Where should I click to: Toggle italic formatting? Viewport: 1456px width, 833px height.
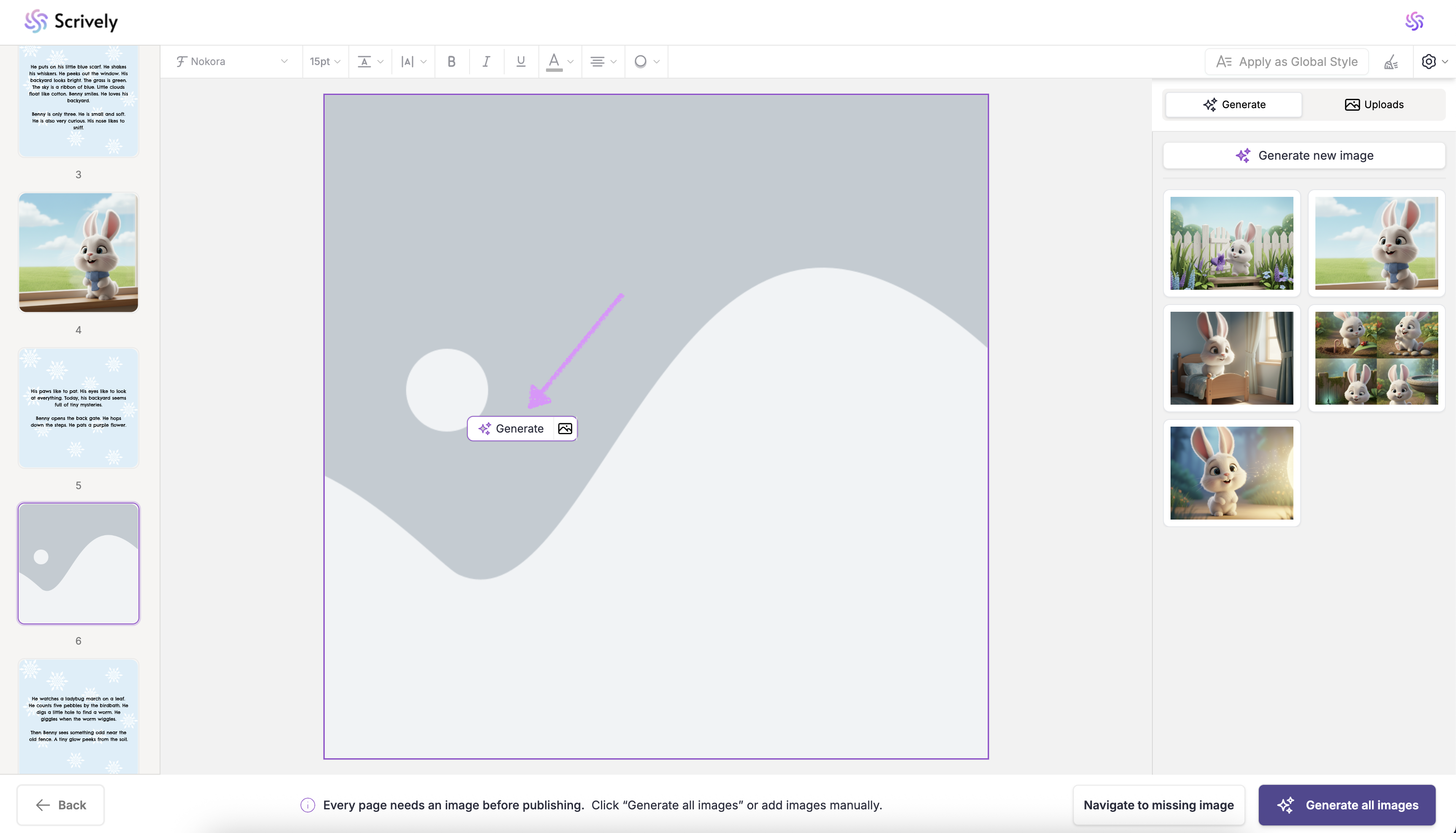pos(486,61)
